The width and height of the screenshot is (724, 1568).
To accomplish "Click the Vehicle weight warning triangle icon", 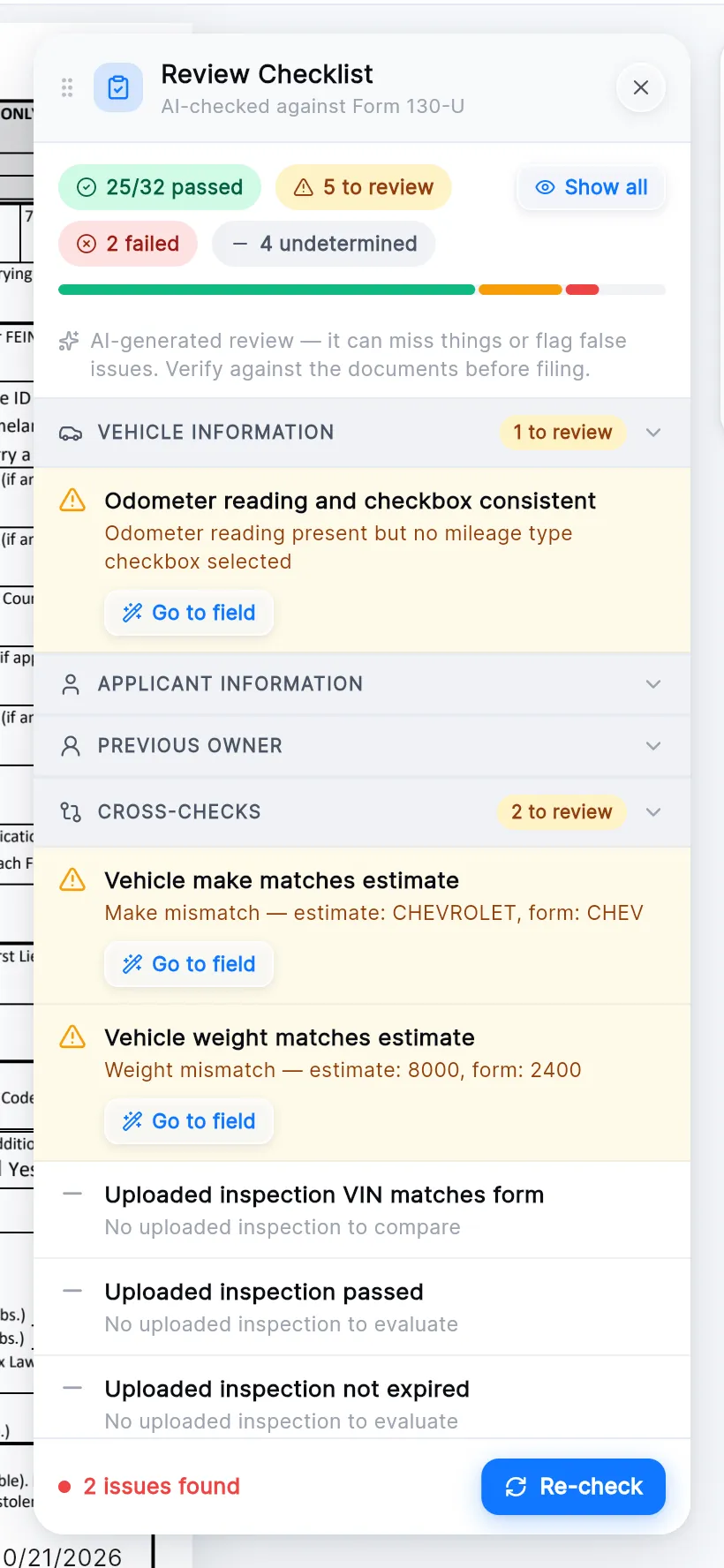I will tap(72, 1037).
